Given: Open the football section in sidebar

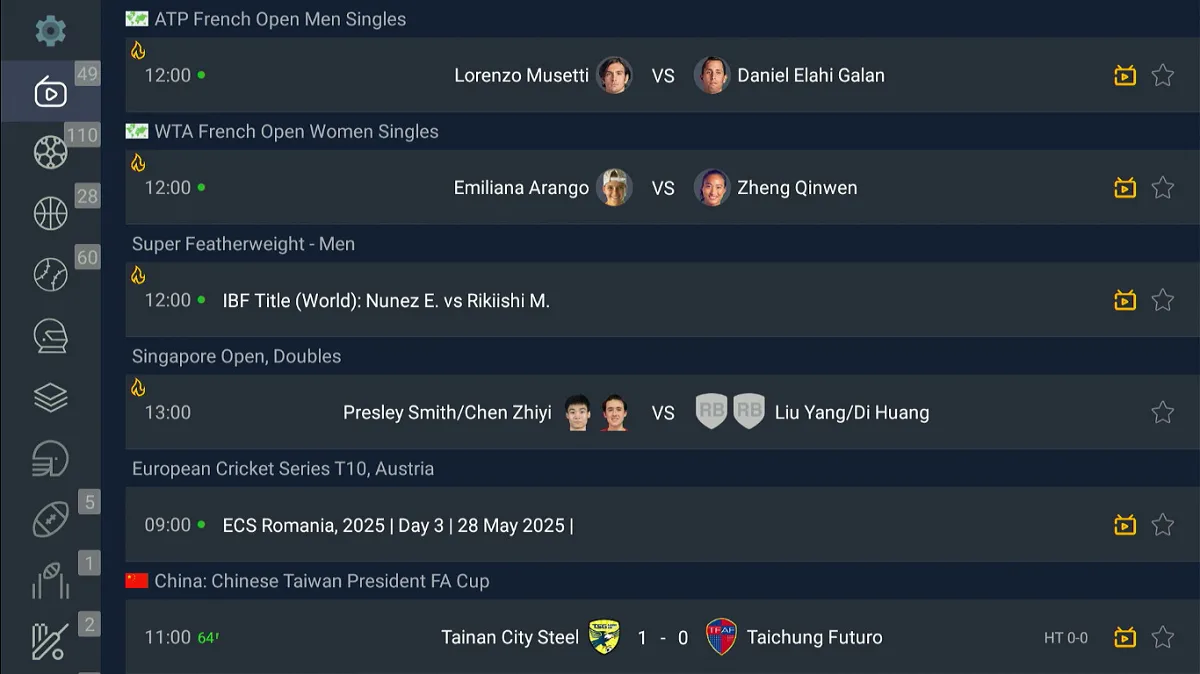Looking at the screenshot, I should point(50,152).
